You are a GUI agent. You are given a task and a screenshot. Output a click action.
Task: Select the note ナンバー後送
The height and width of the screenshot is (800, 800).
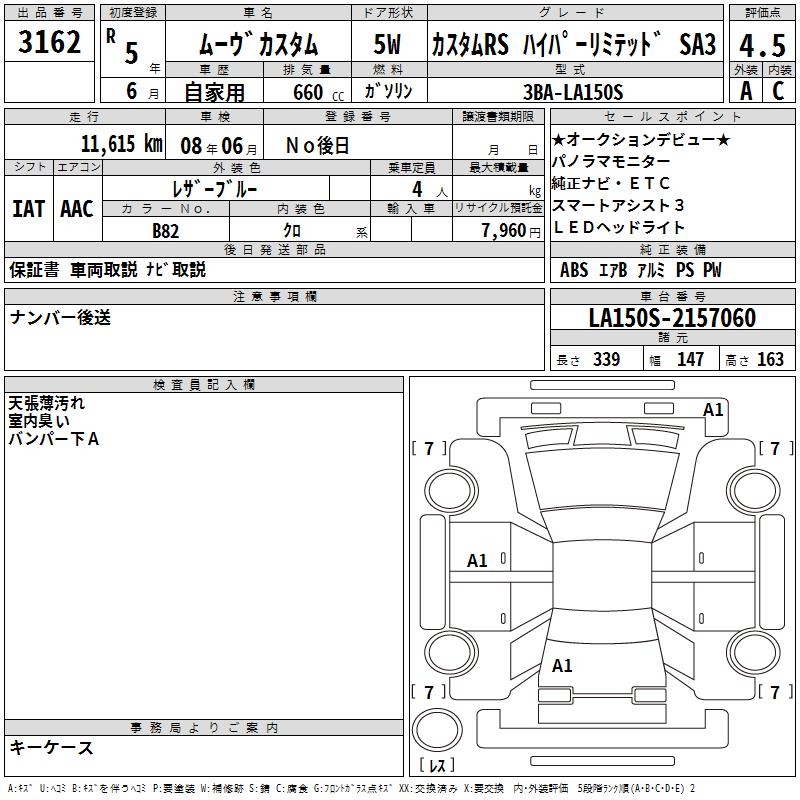(60, 317)
